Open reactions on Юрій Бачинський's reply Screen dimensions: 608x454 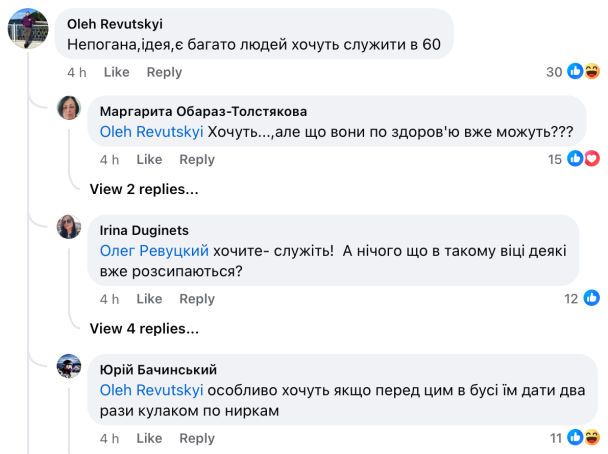(583, 438)
